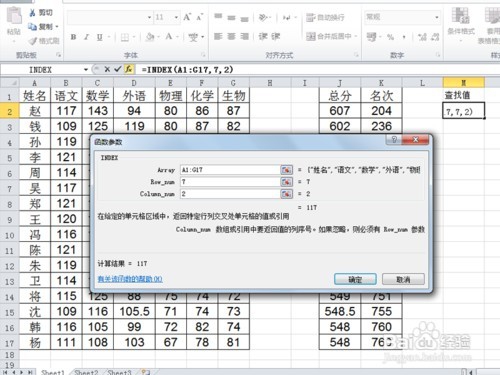This screenshot has width=500, height=375.
Task: Click in the formula bar text
Action: click(187, 70)
